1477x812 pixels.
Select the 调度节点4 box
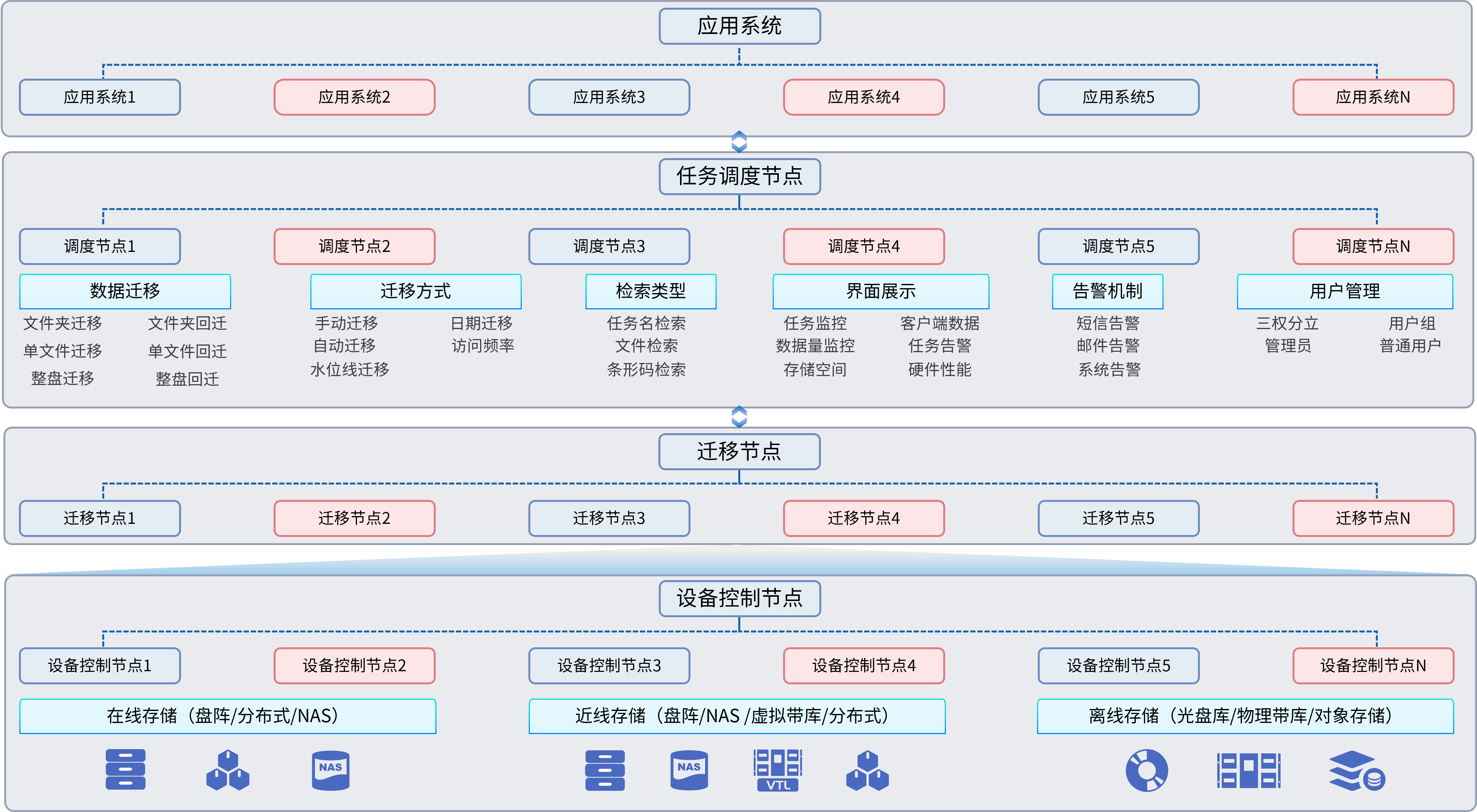click(863, 246)
